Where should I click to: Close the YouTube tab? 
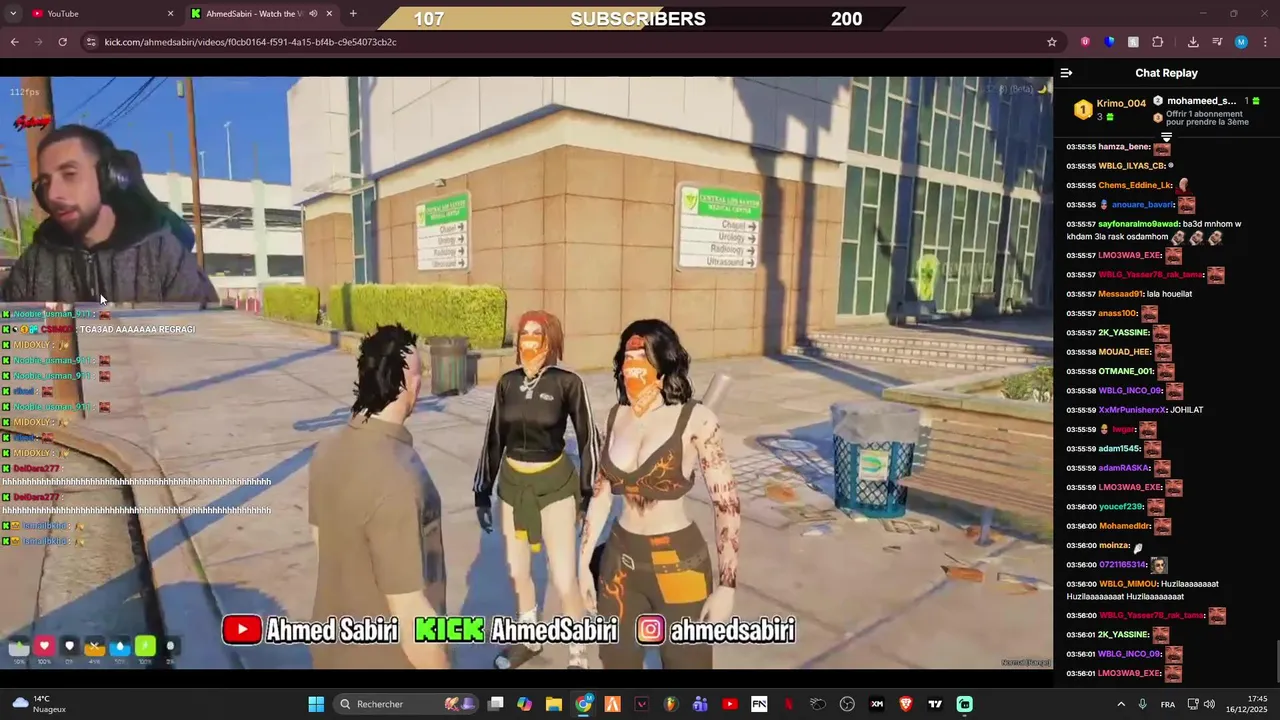(170, 13)
